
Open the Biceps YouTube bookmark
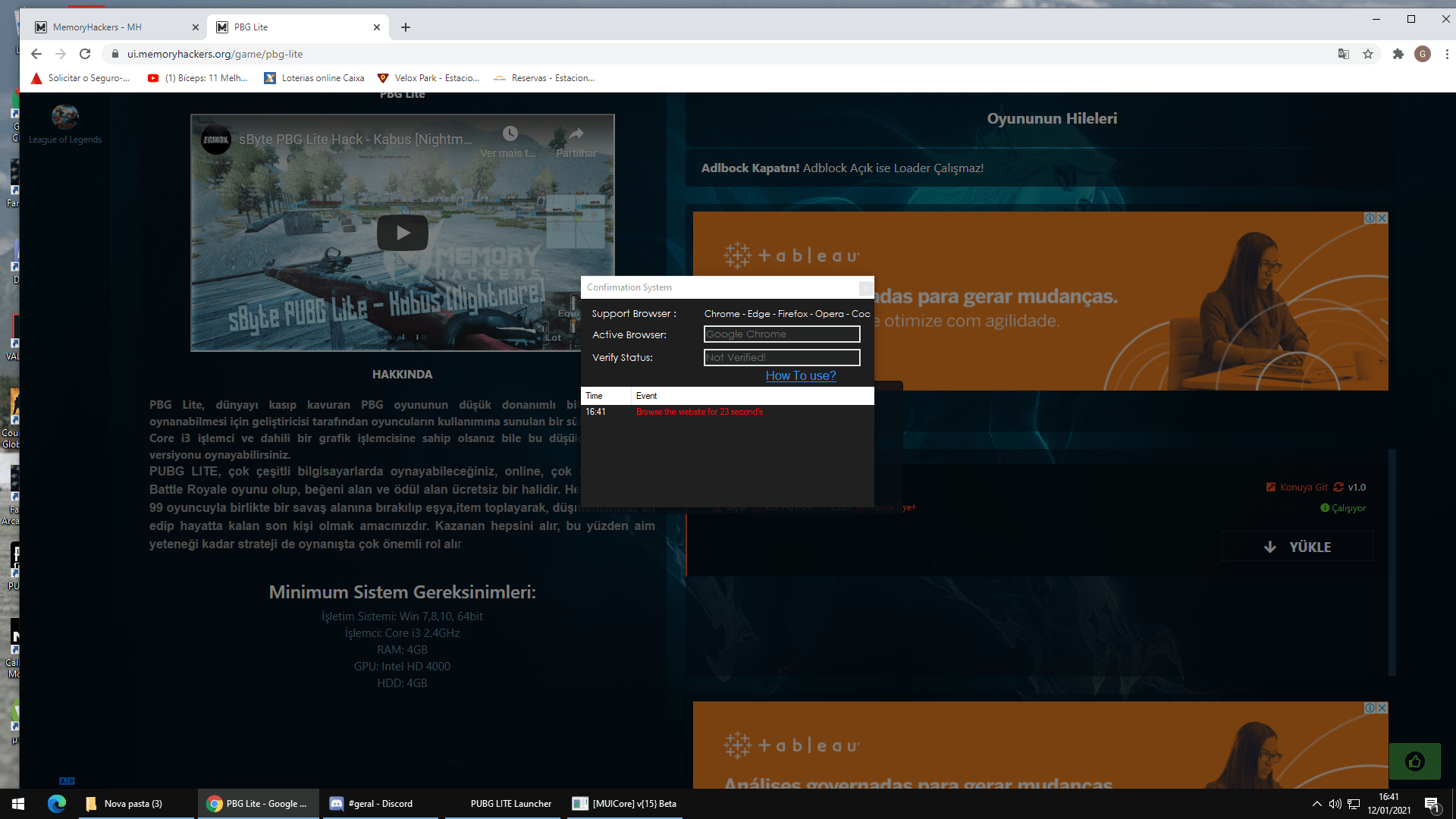coord(198,78)
